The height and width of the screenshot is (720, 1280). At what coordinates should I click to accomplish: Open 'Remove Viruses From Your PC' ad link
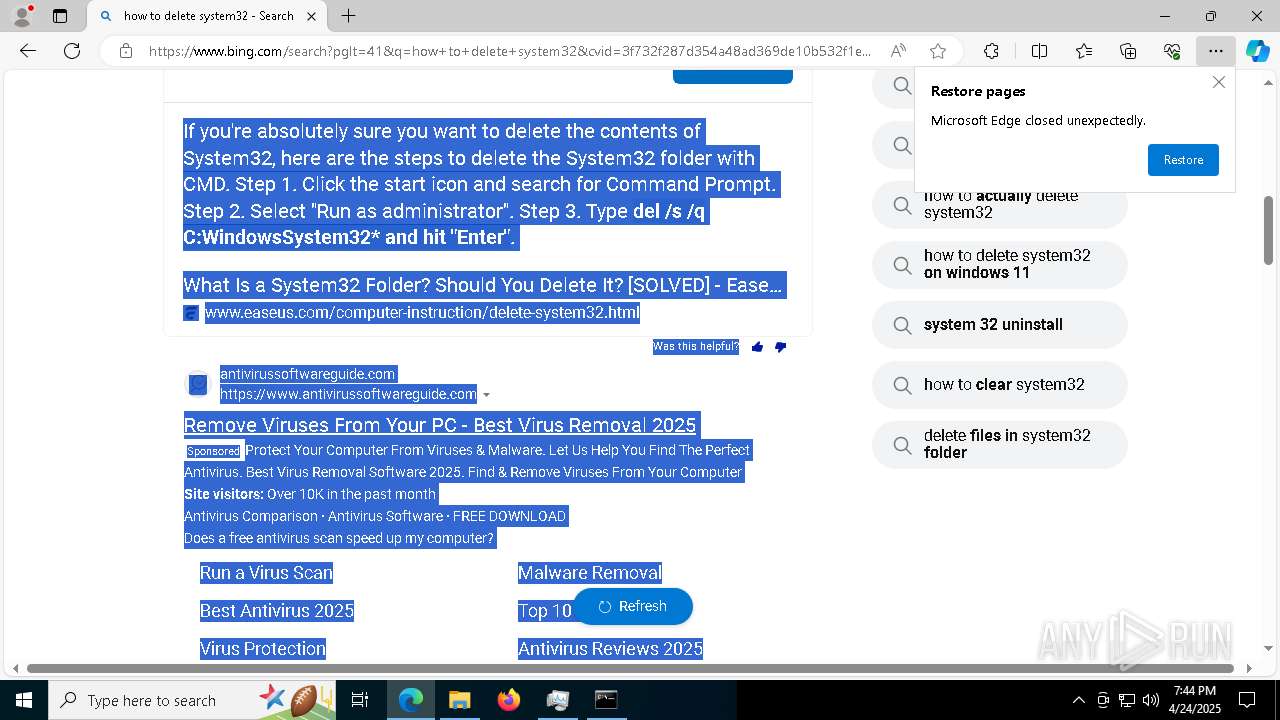[x=440, y=425]
